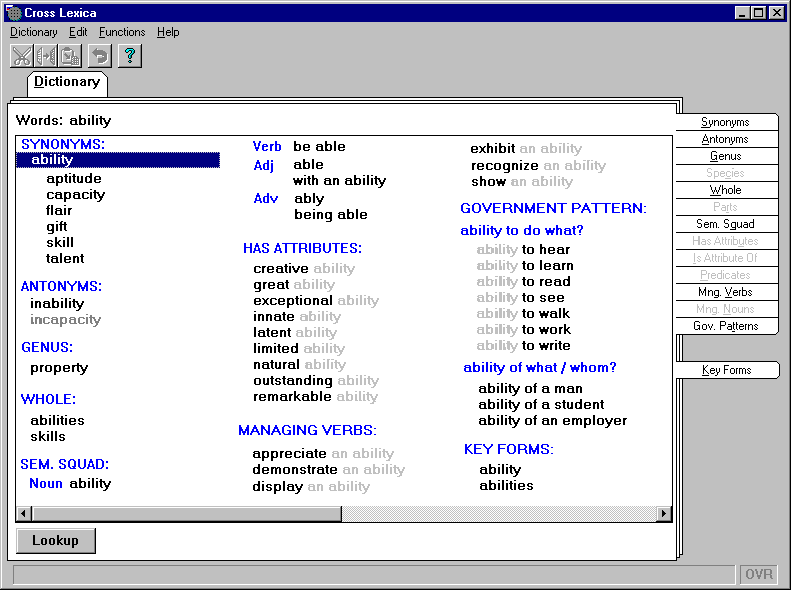Image resolution: width=791 pixels, height=590 pixels.
Task: Click 'ability of what / whom?' subheading
Action: click(540, 368)
